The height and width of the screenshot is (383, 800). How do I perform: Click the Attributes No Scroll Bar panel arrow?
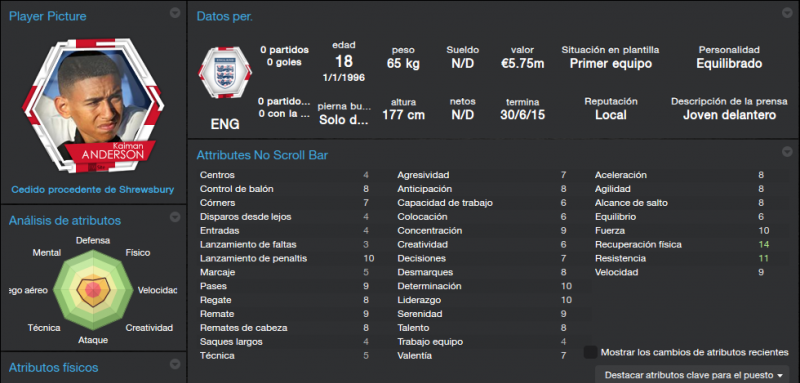click(x=787, y=151)
